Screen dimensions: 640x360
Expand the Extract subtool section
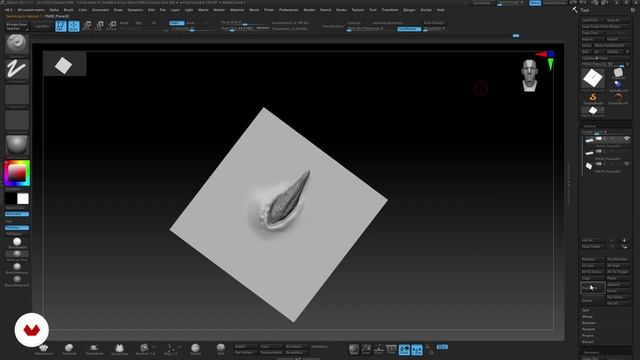588,342
